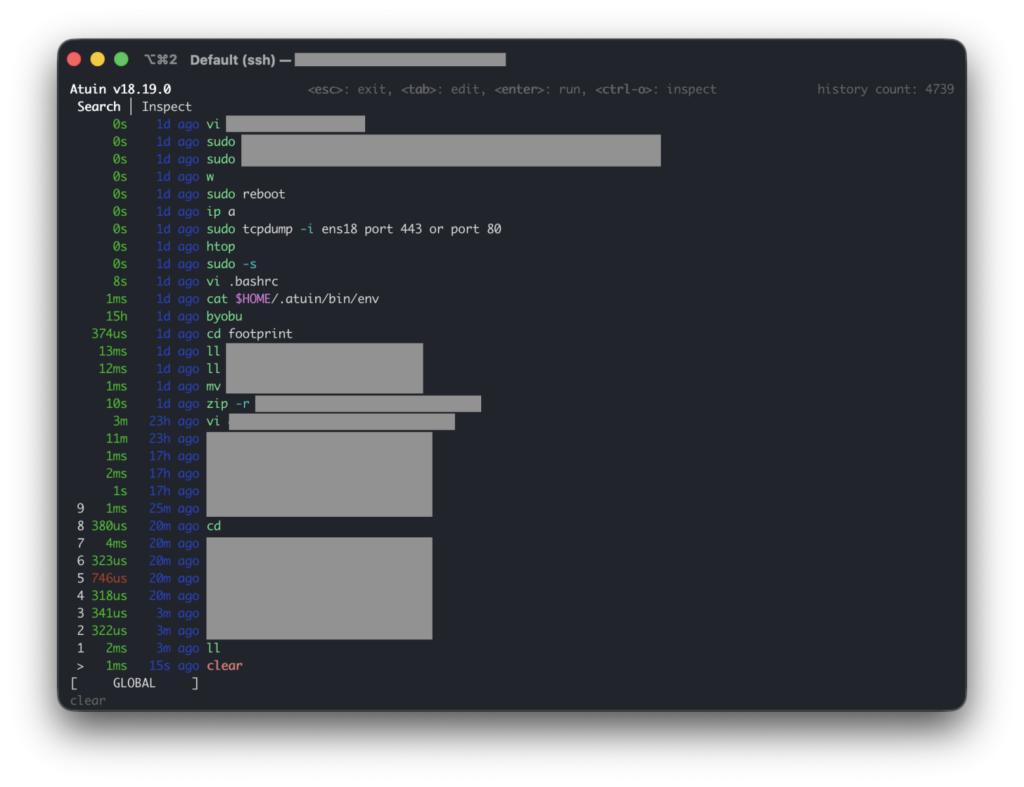
Task: Select the 'htop' history entry
Action: coord(221,247)
